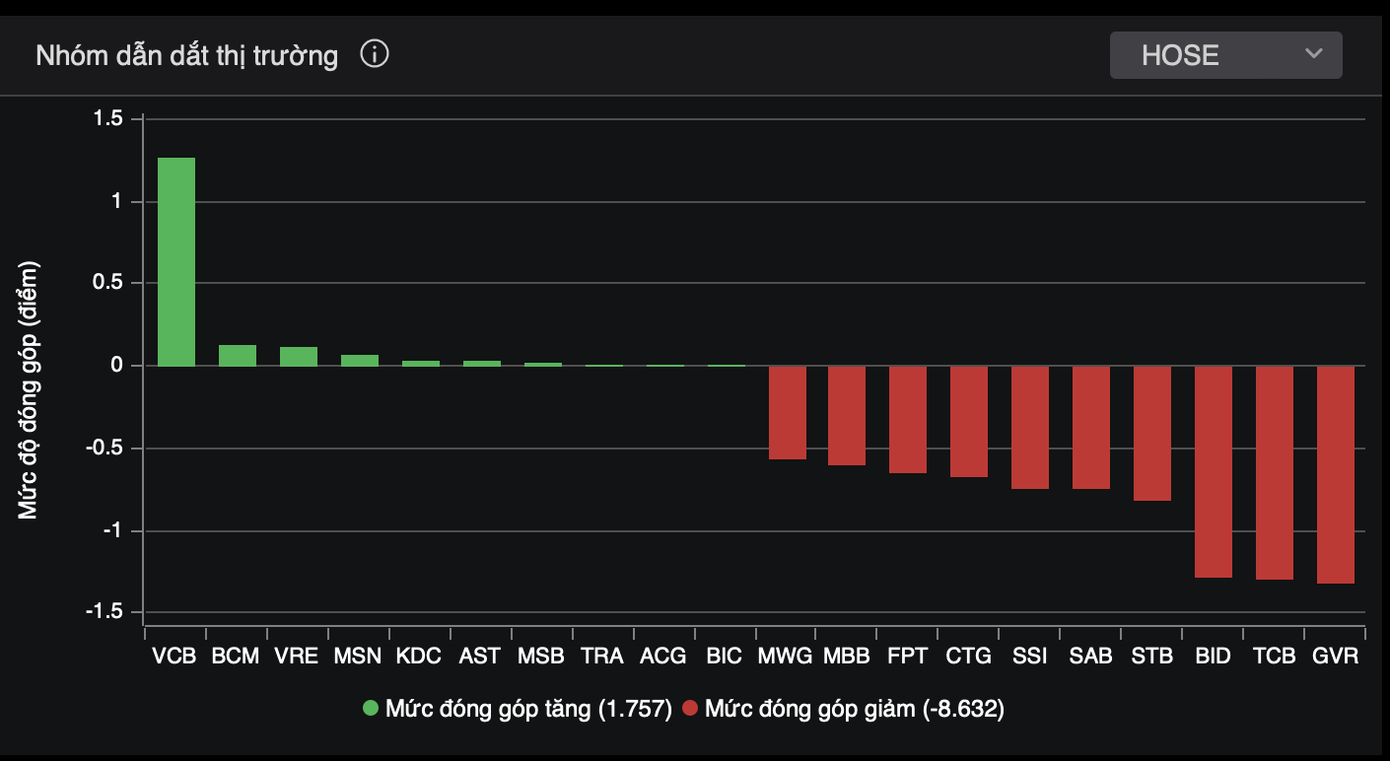Click the red TCB bar
This screenshot has height=761, width=1390.
pyautogui.click(x=1274, y=472)
